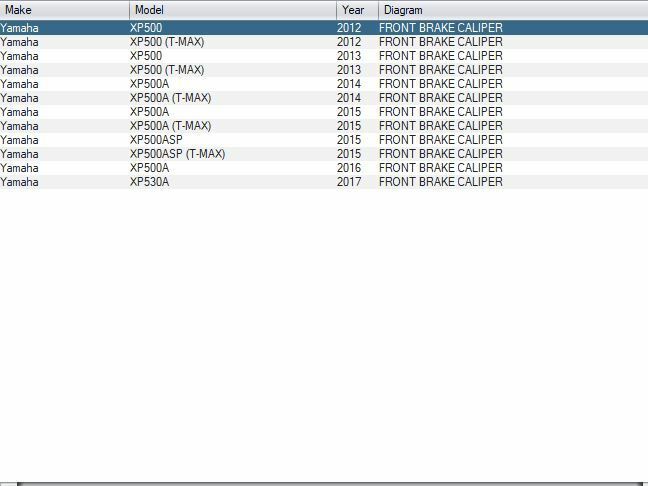The width and height of the screenshot is (648, 486).
Task: Click year '2013' in the plain XP500 row
Action: [349, 56]
